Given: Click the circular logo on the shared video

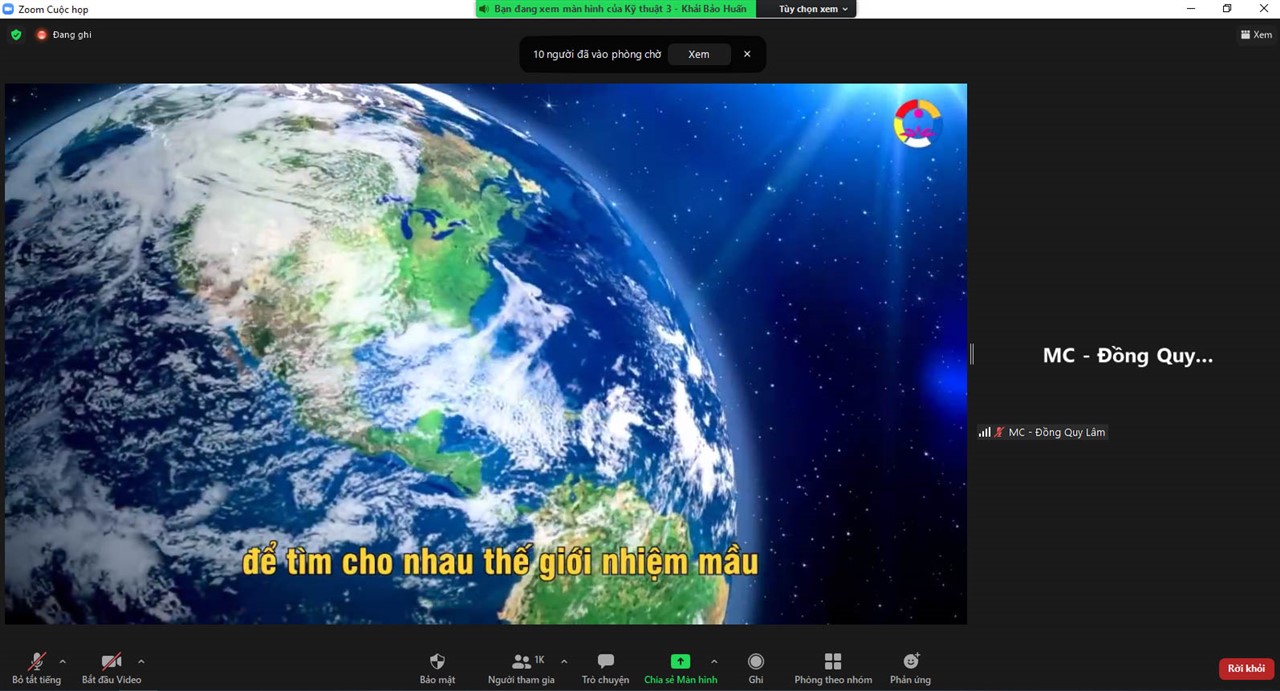Looking at the screenshot, I should [x=917, y=124].
